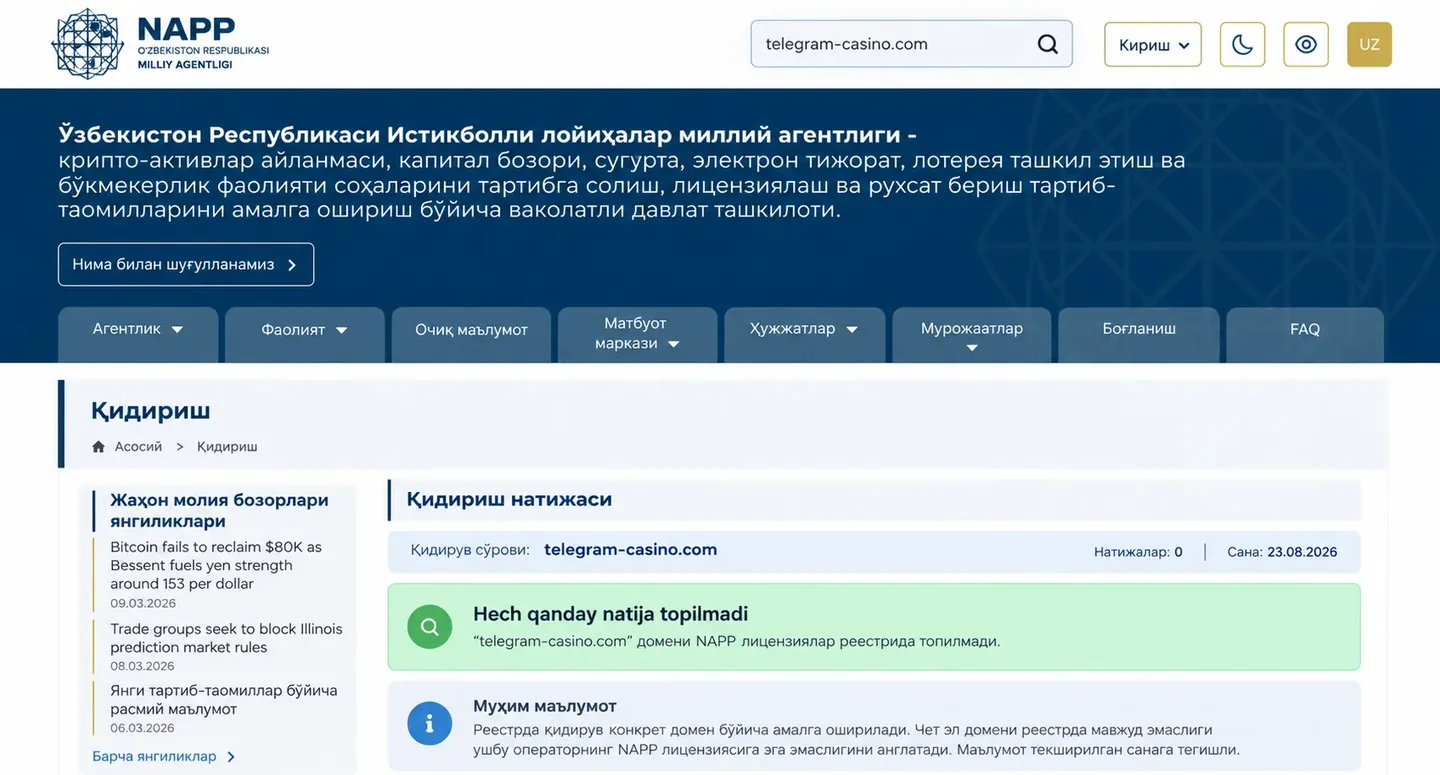The width and height of the screenshot is (1440, 775).
Task: Click the Муҳим маълумот heading
Action: click(545, 706)
